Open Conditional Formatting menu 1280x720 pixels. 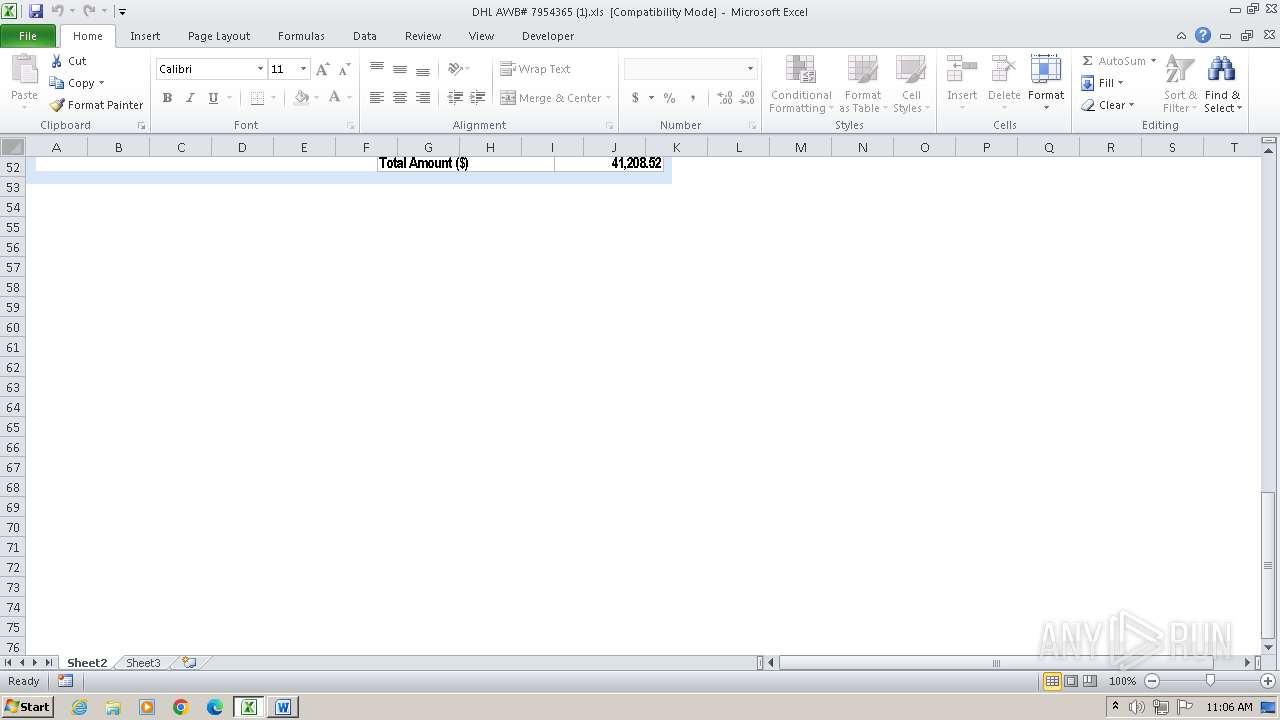click(800, 84)
